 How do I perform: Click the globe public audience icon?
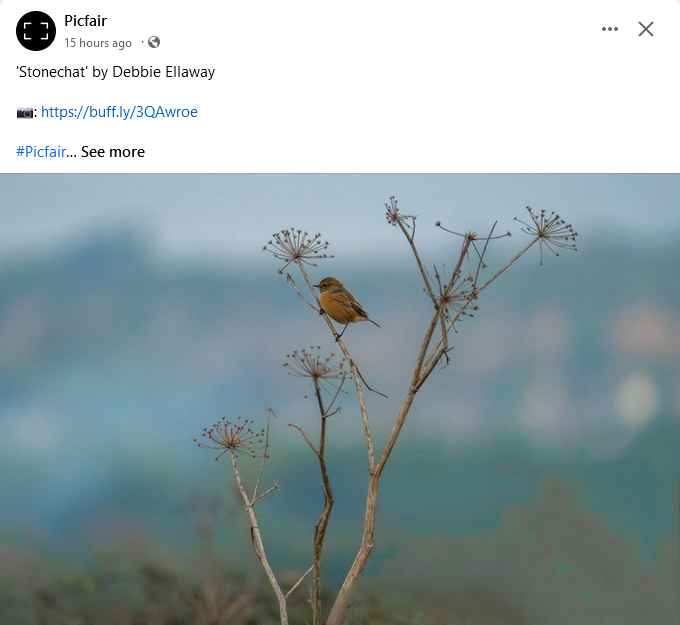pyautogui.click(x=154, y=43)
